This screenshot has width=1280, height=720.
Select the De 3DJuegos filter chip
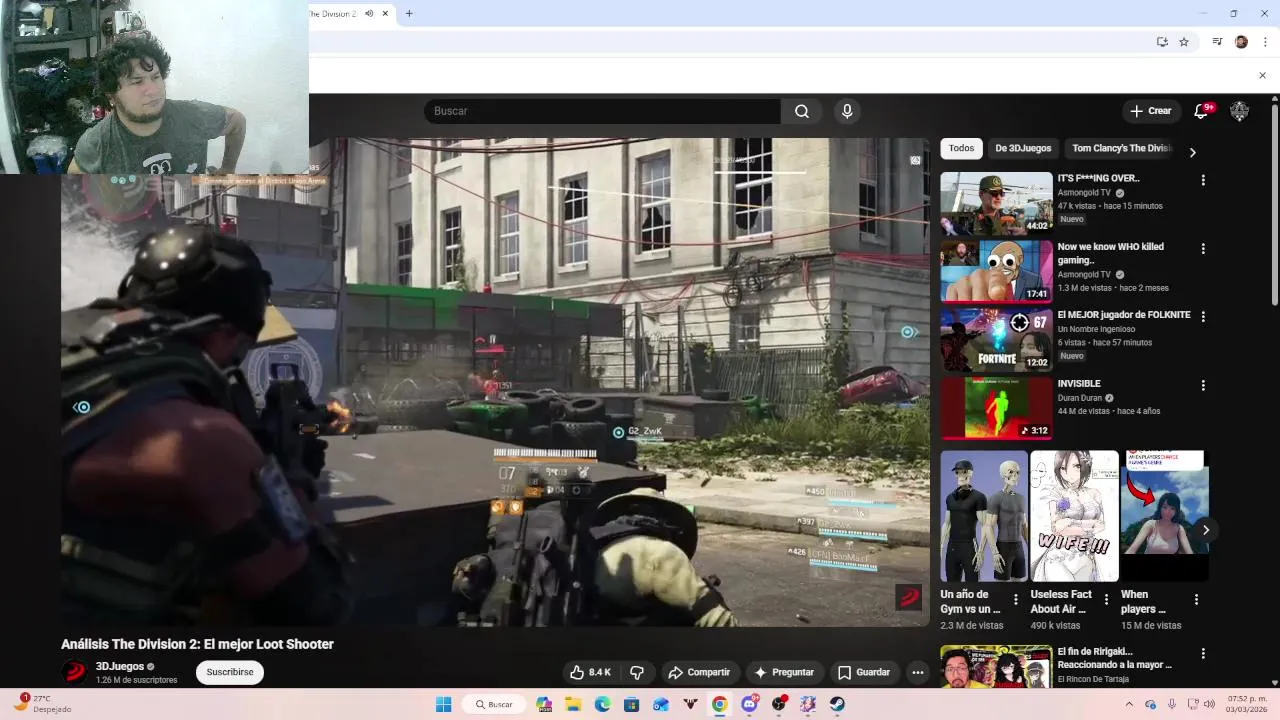(x=1023, y=148)
